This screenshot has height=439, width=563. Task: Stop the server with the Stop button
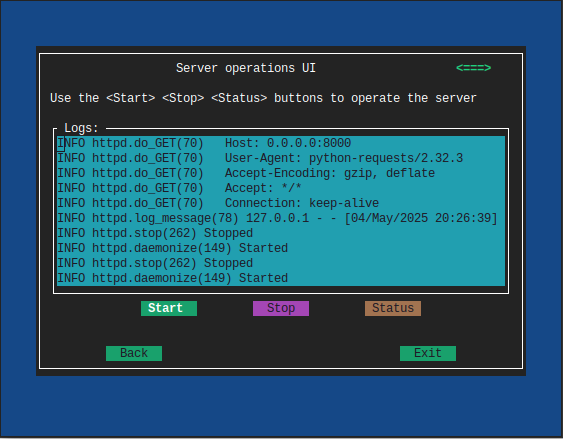pyautogui.click(x=281, y=308)
